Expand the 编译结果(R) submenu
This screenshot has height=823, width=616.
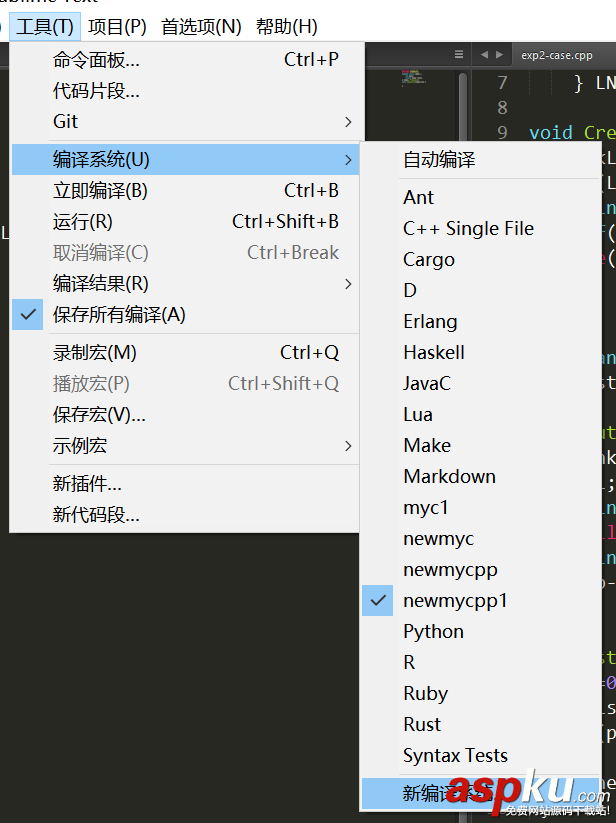tap(185, 284)
